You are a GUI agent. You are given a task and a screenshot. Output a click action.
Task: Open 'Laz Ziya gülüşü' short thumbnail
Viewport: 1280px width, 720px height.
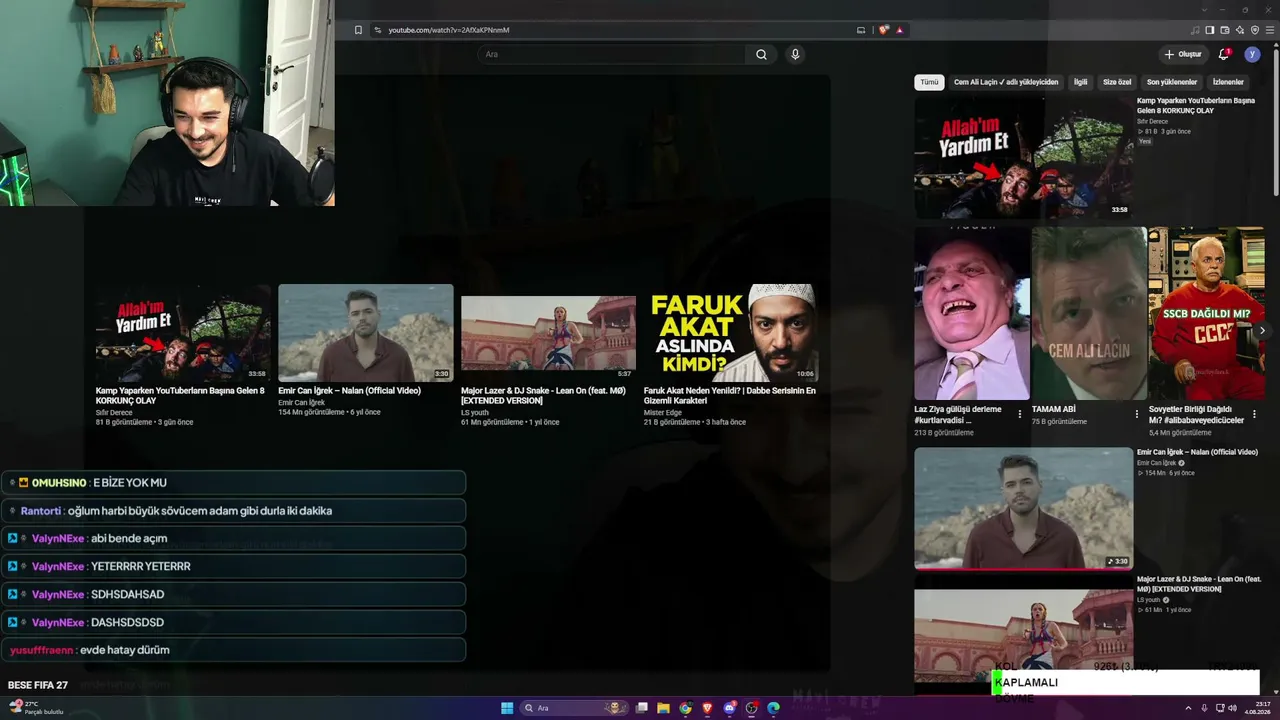pos(972,313)
